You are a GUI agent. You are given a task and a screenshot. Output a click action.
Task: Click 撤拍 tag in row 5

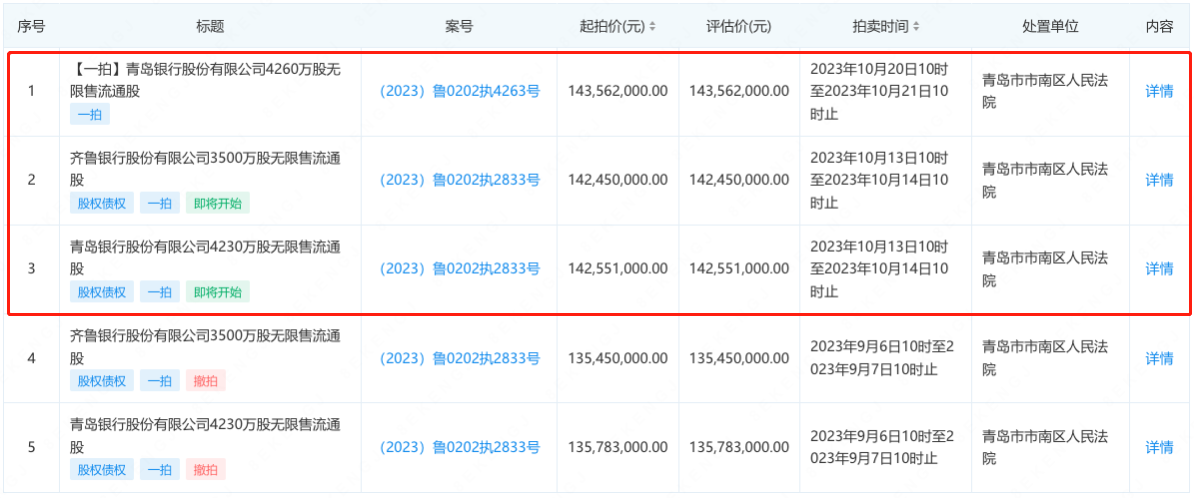click(x=206, y=470)
